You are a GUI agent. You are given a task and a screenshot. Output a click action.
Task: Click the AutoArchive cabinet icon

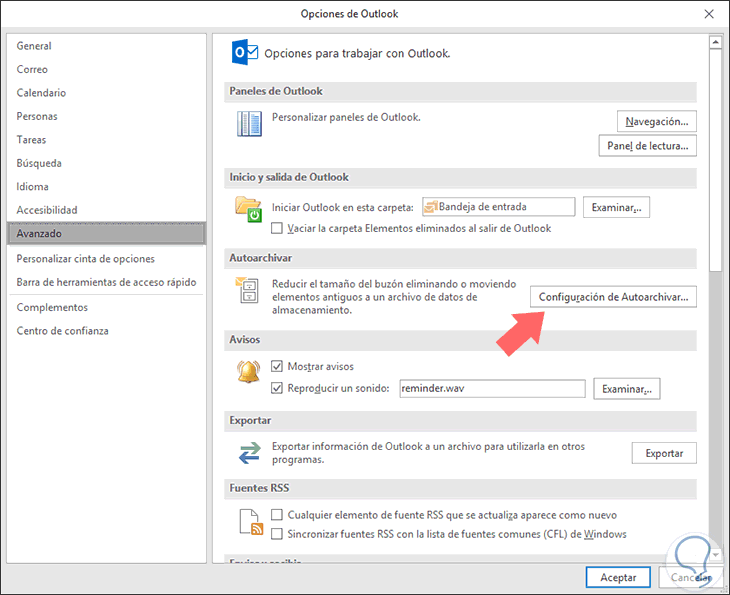point(247,290)
